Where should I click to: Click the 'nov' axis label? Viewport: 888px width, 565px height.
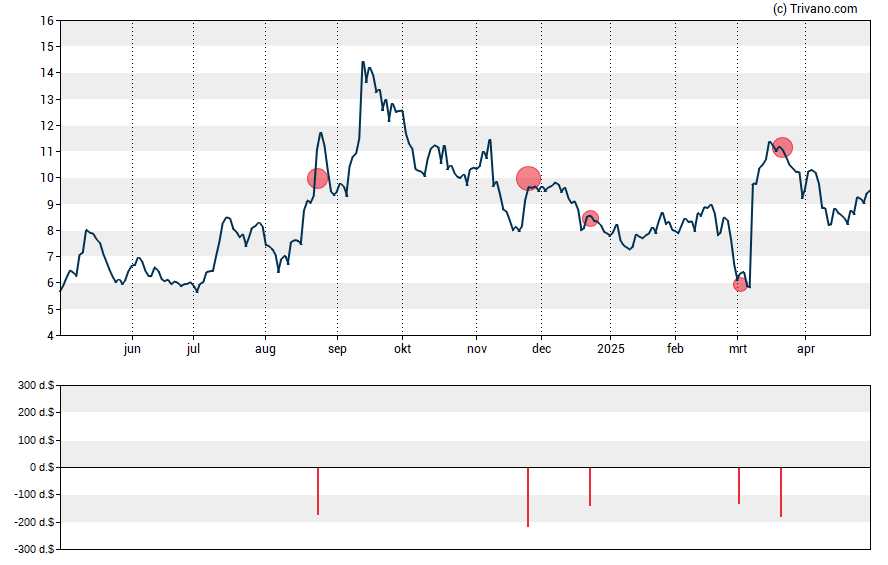click(x=477, y=349)
